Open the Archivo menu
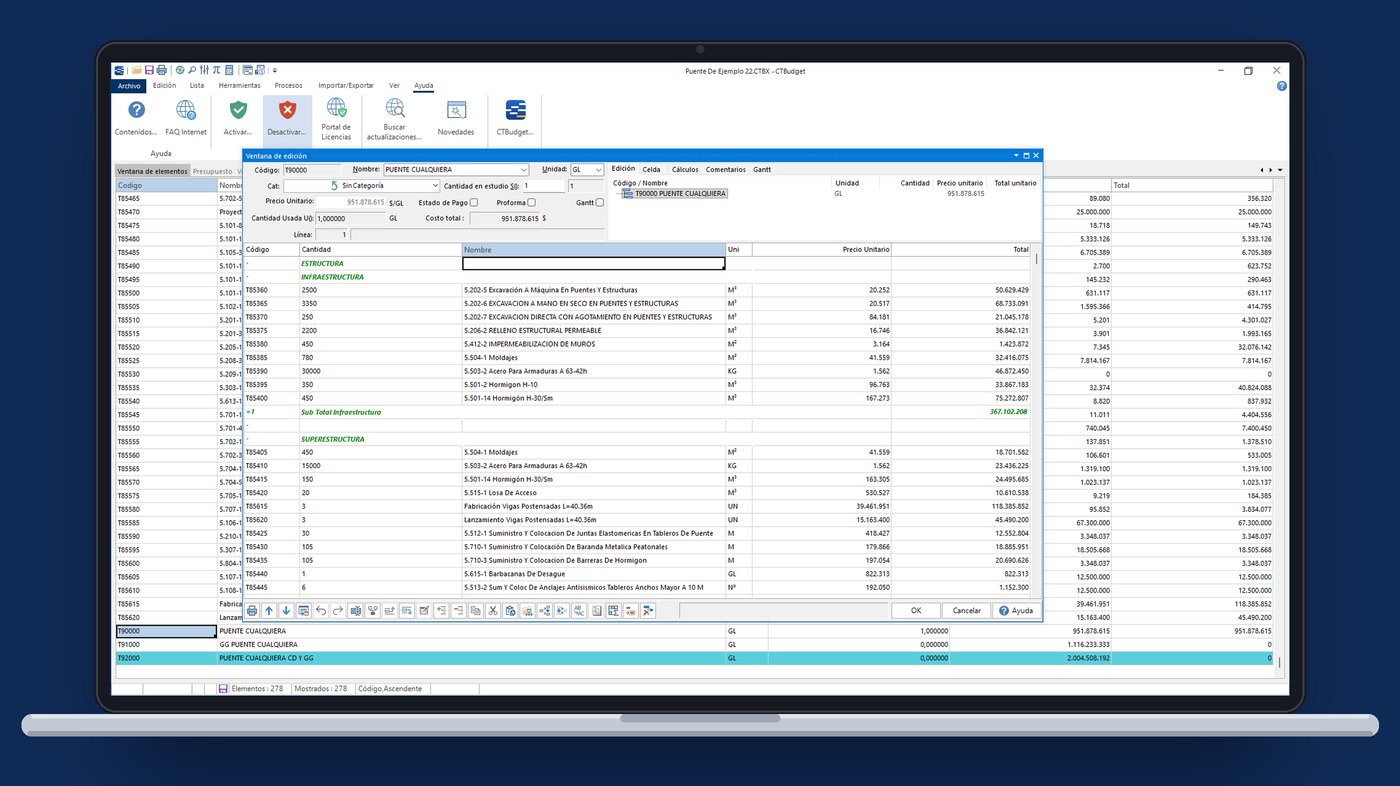The image size is (1400, 786). (x=129, y=86)
